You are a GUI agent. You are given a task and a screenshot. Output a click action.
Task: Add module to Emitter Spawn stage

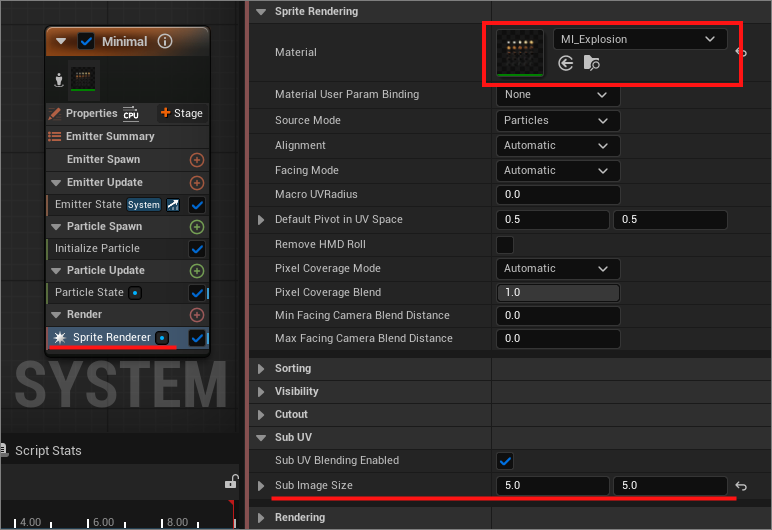click(197, 160)
